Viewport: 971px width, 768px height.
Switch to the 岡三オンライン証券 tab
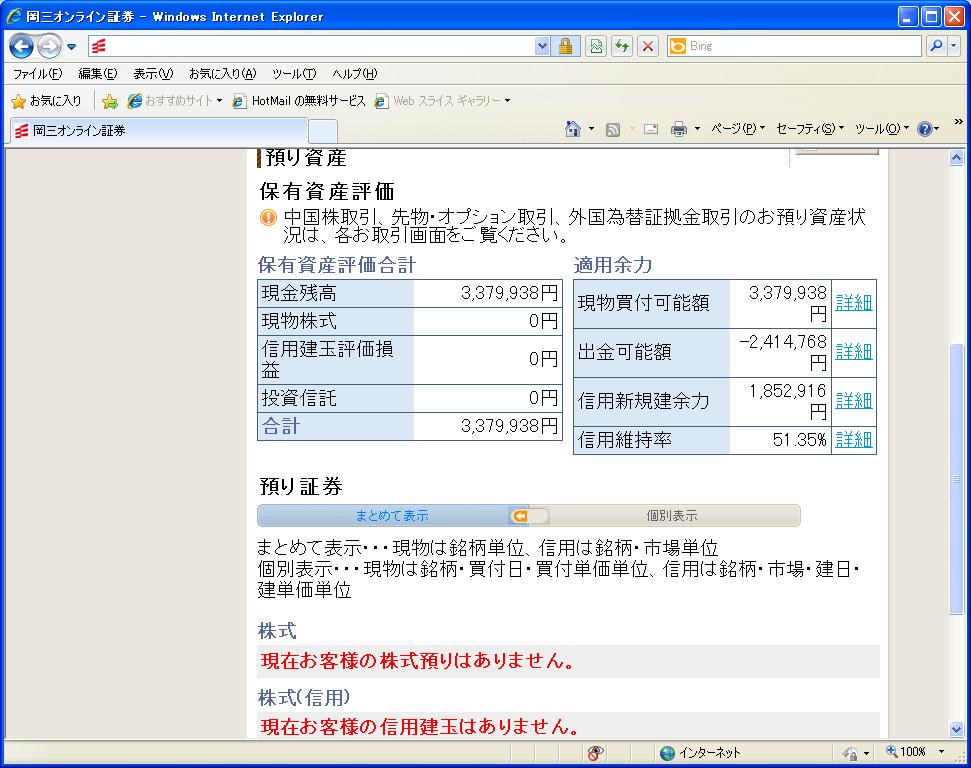pyautogui.click(x=160, y=131)
